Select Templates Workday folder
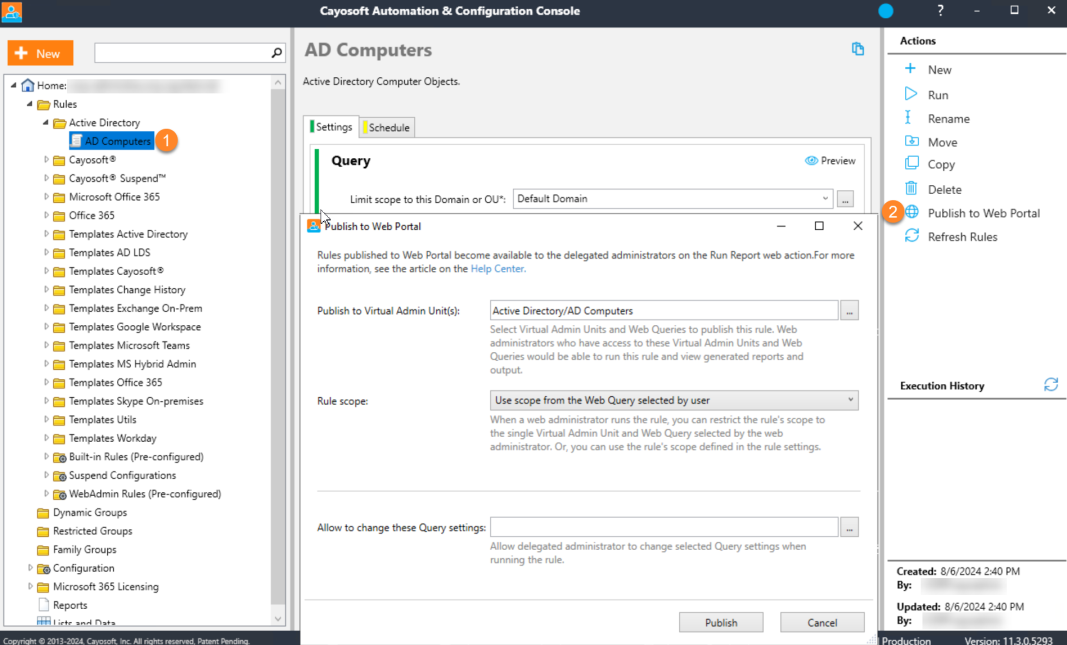The height and width of the screenshot is (645, 1067). pos(112,438)
